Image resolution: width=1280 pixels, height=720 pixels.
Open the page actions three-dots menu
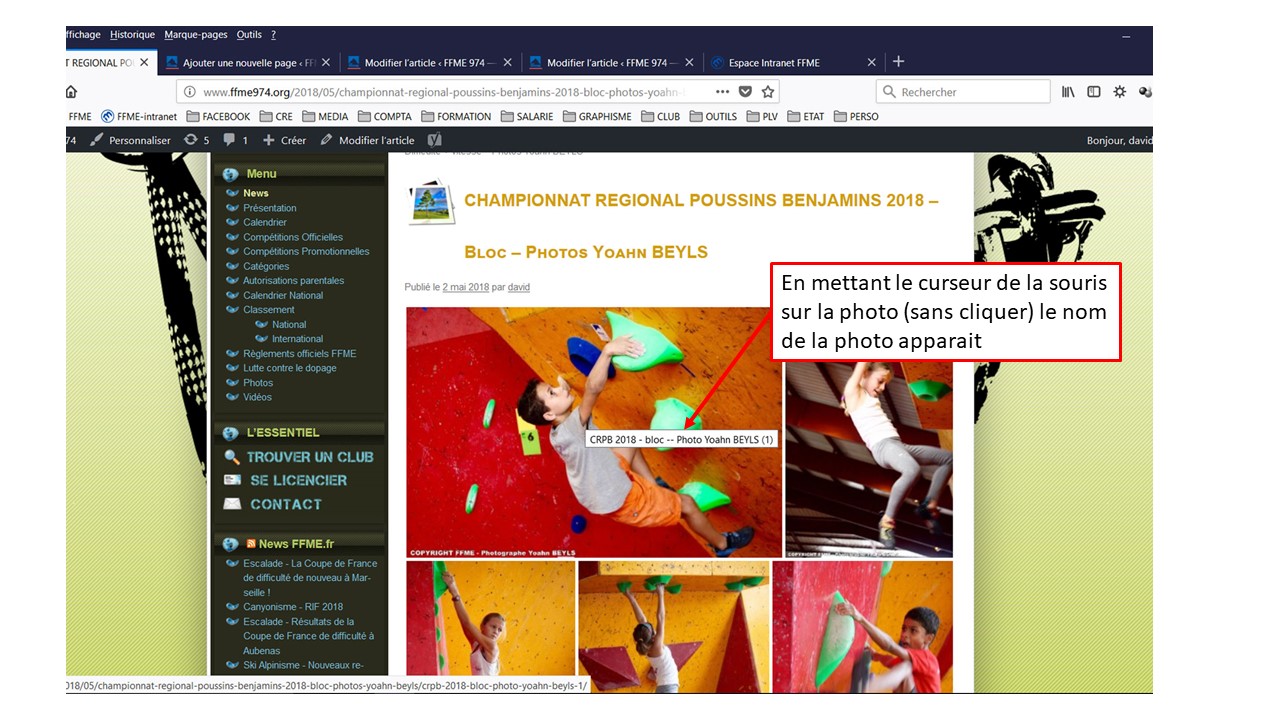pyautogui.click(x=722, y=92)
